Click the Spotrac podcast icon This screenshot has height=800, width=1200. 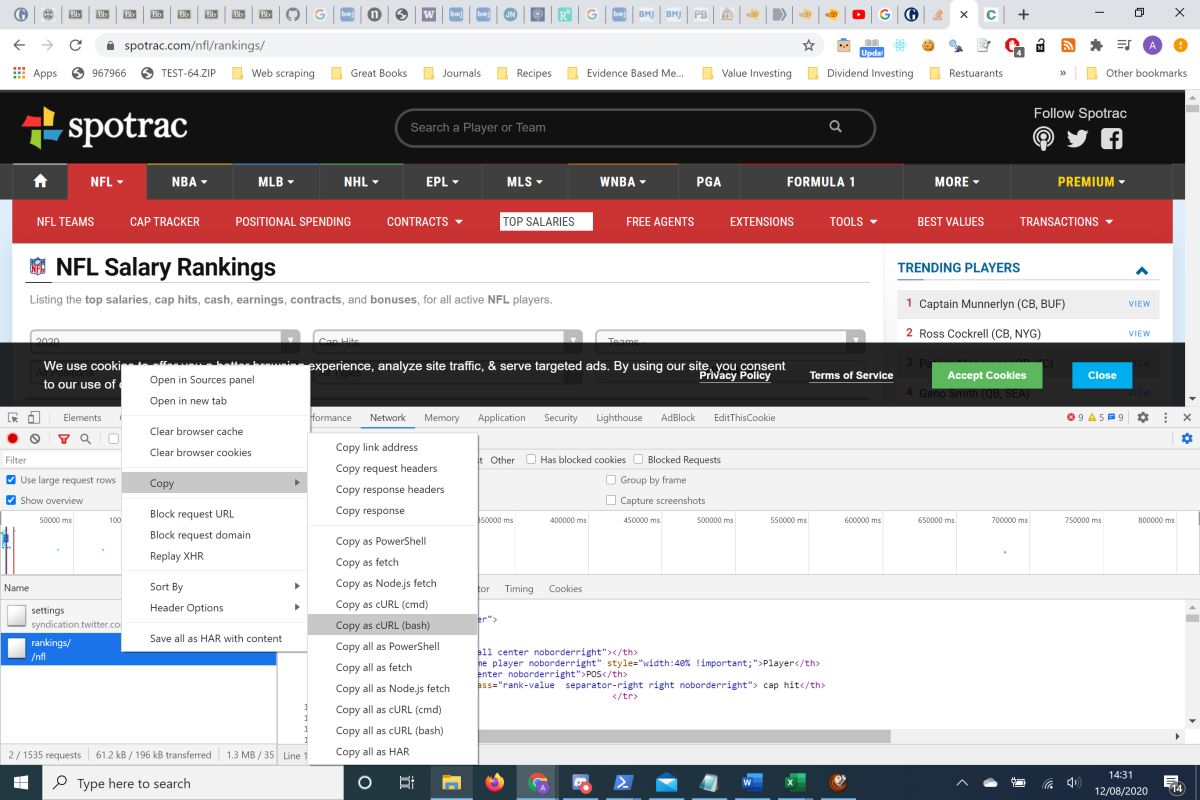coord(1043,139)
